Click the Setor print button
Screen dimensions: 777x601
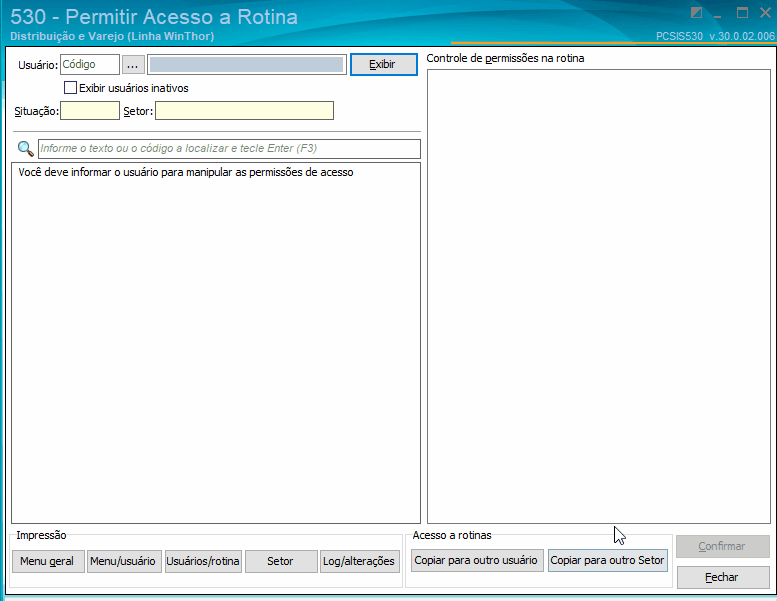pyautogui.click(x=281, y=561)
